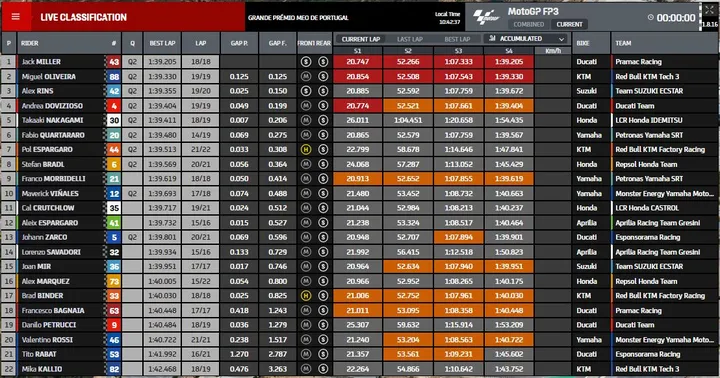Image resolution: width=720 pixels, height=378 pixels.
Task: Click the accumulated chart icon
Action: pos(493,39)
